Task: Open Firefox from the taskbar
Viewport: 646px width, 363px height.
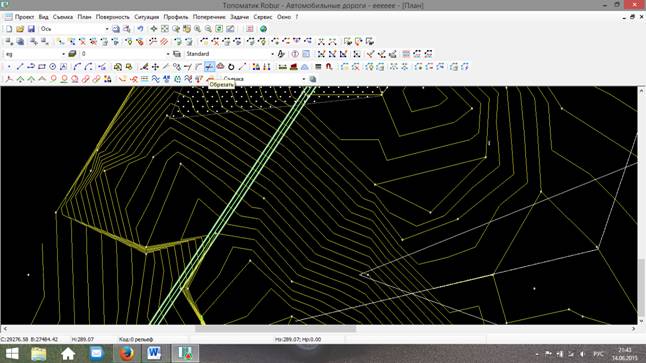Action: (126, 354)
